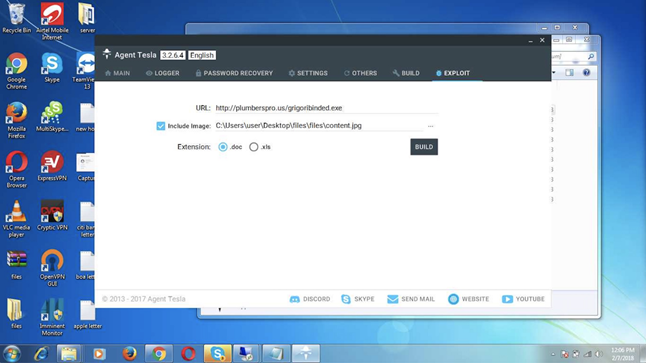Select the files WinRAR archive icon
Viewport: 646px width, 363px height.
[16, 265]
